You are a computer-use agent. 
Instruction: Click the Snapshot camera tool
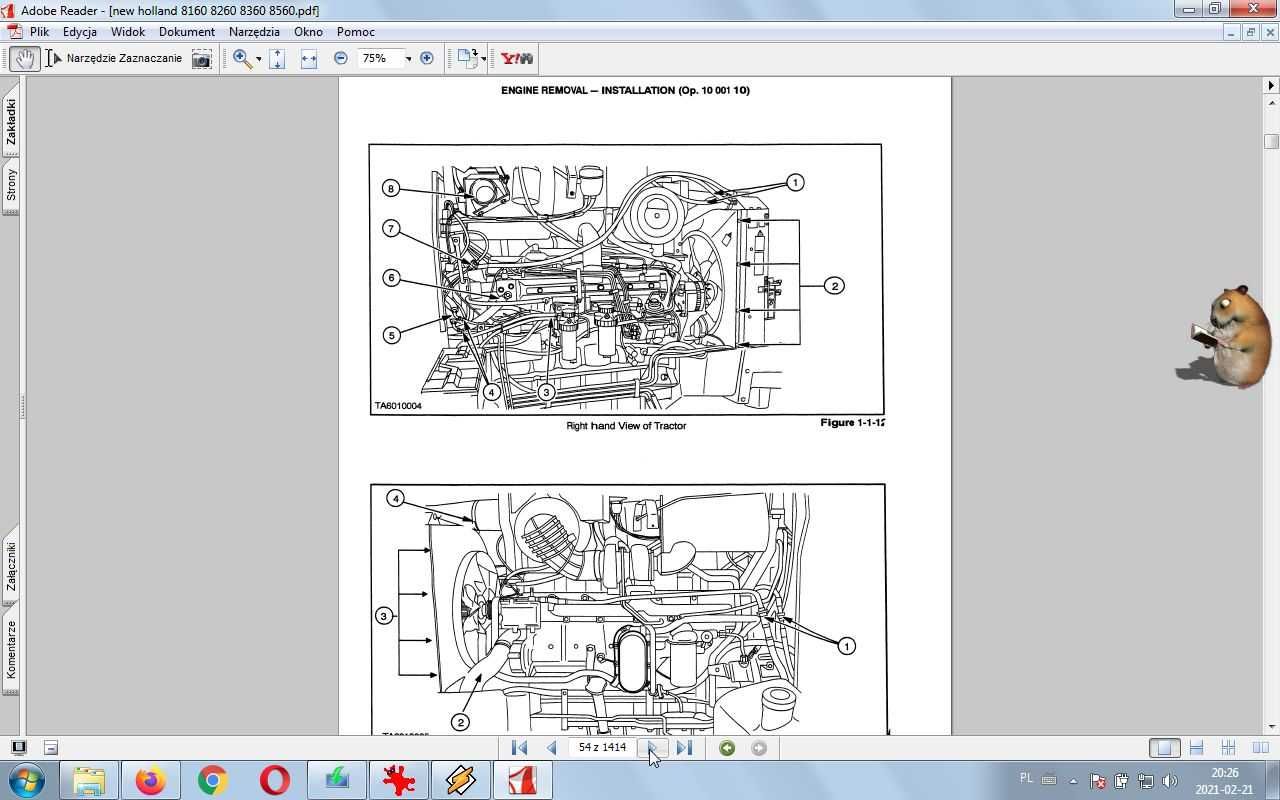click(202, 59)
